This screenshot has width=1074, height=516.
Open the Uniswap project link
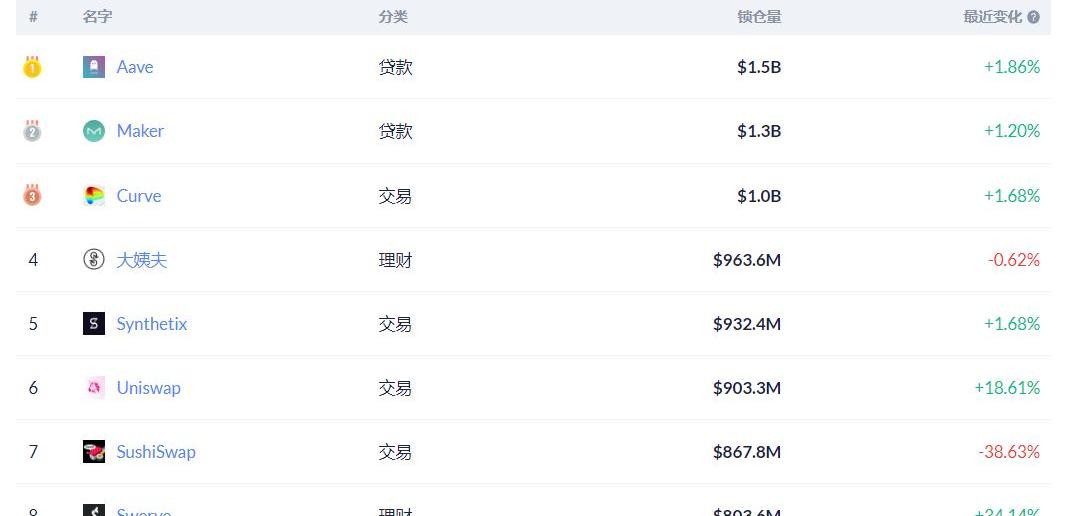tap(149, 388)
